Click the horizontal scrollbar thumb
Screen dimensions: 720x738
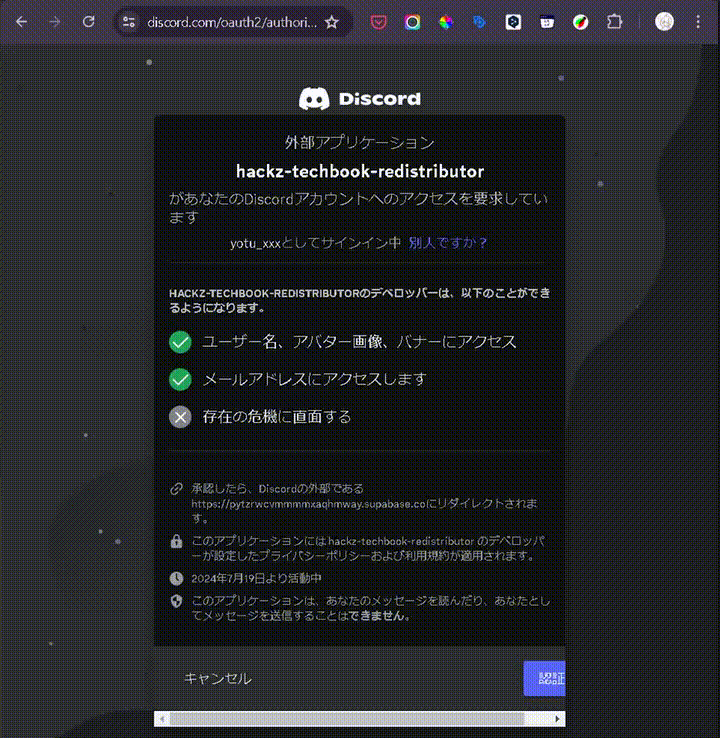coord(347,719)
